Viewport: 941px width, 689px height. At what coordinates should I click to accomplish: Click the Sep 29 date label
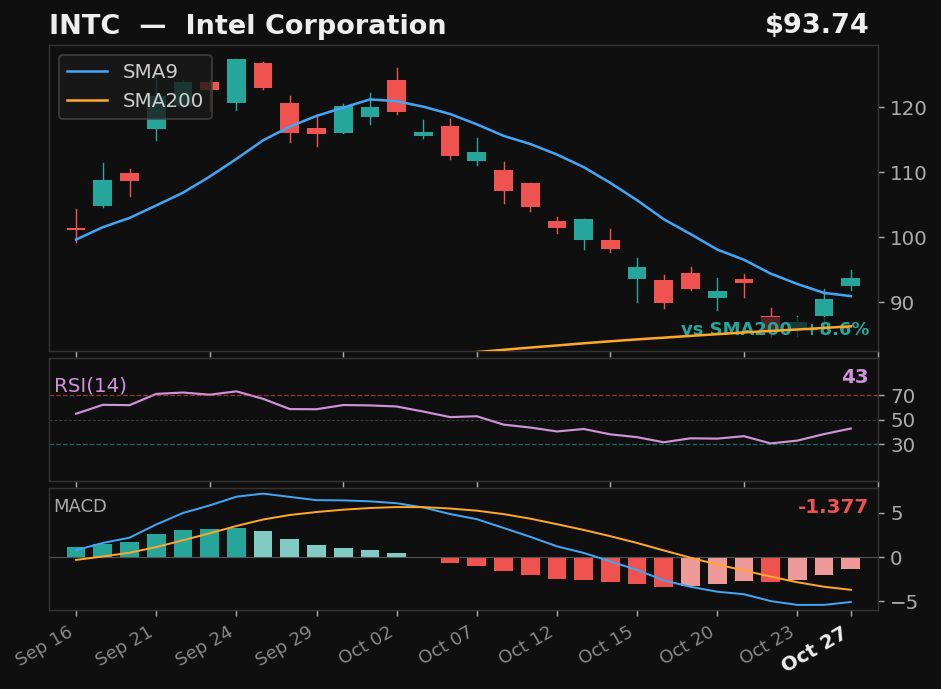tap(285, 645)
